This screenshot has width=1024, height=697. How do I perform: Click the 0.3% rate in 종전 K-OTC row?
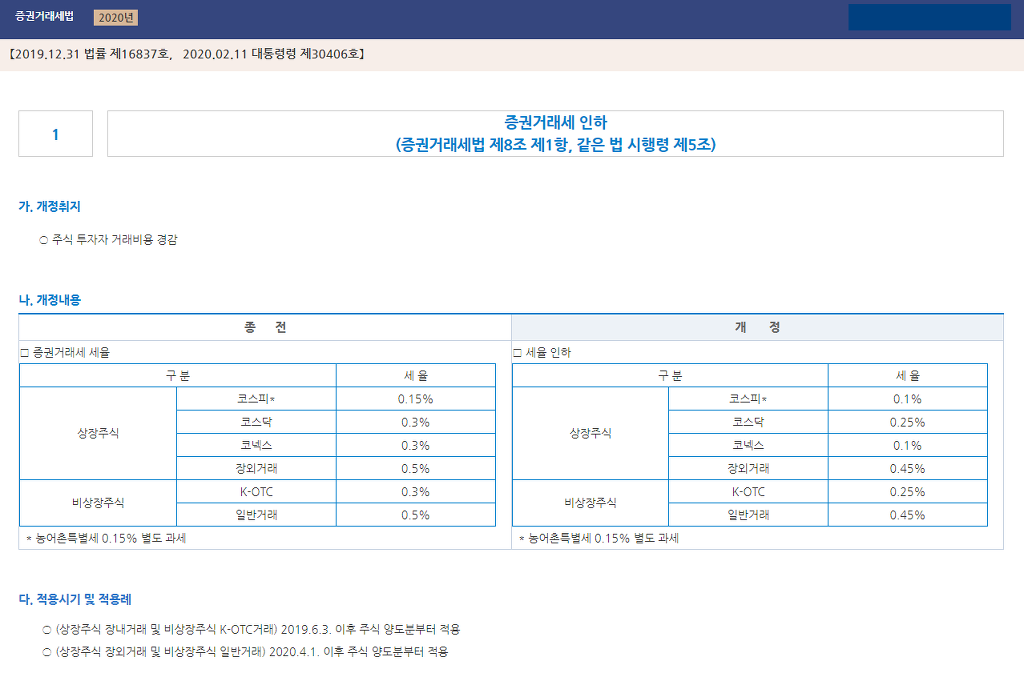point(416,491)
